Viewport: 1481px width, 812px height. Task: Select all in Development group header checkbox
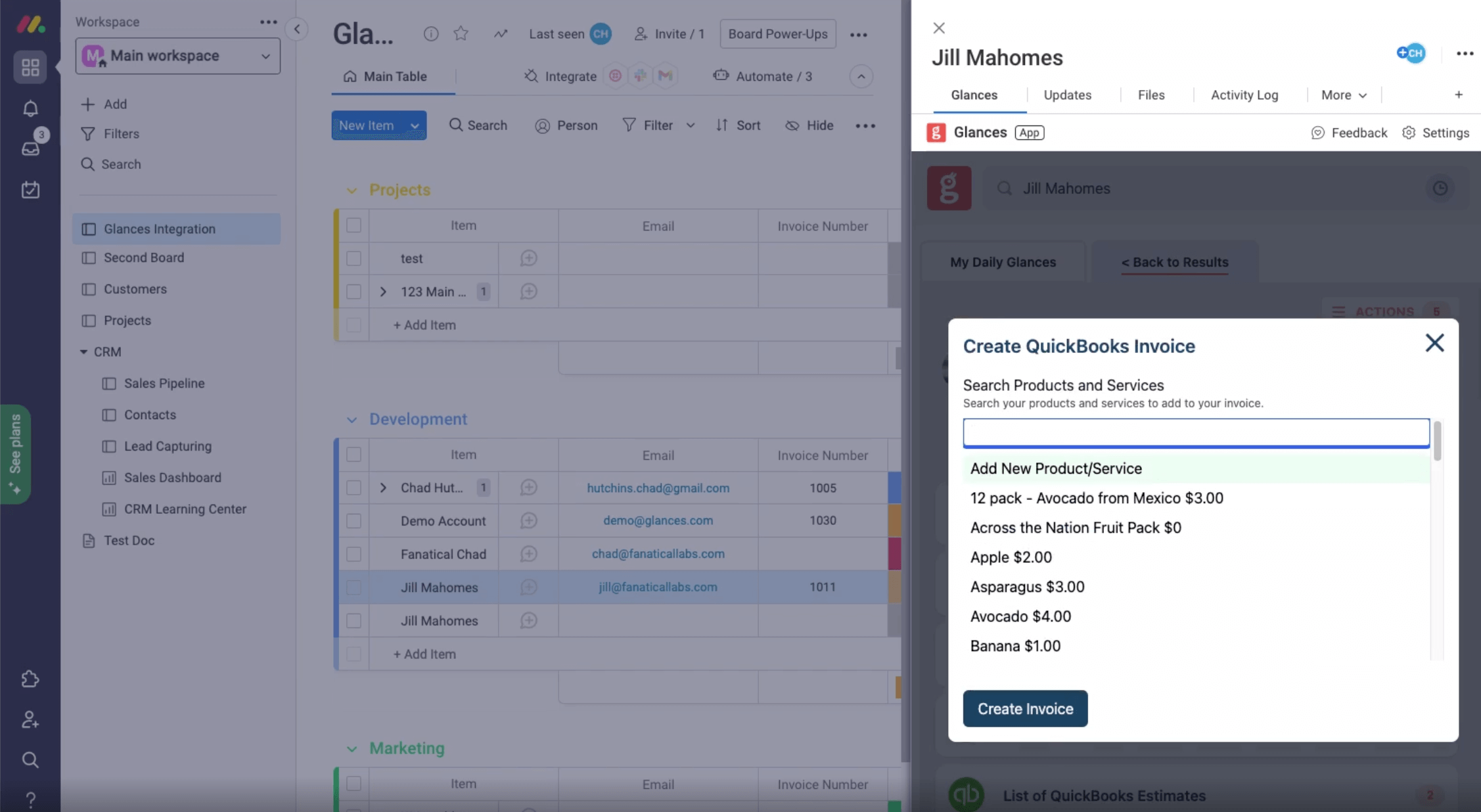pyautogui.click(x=353, y=455)
